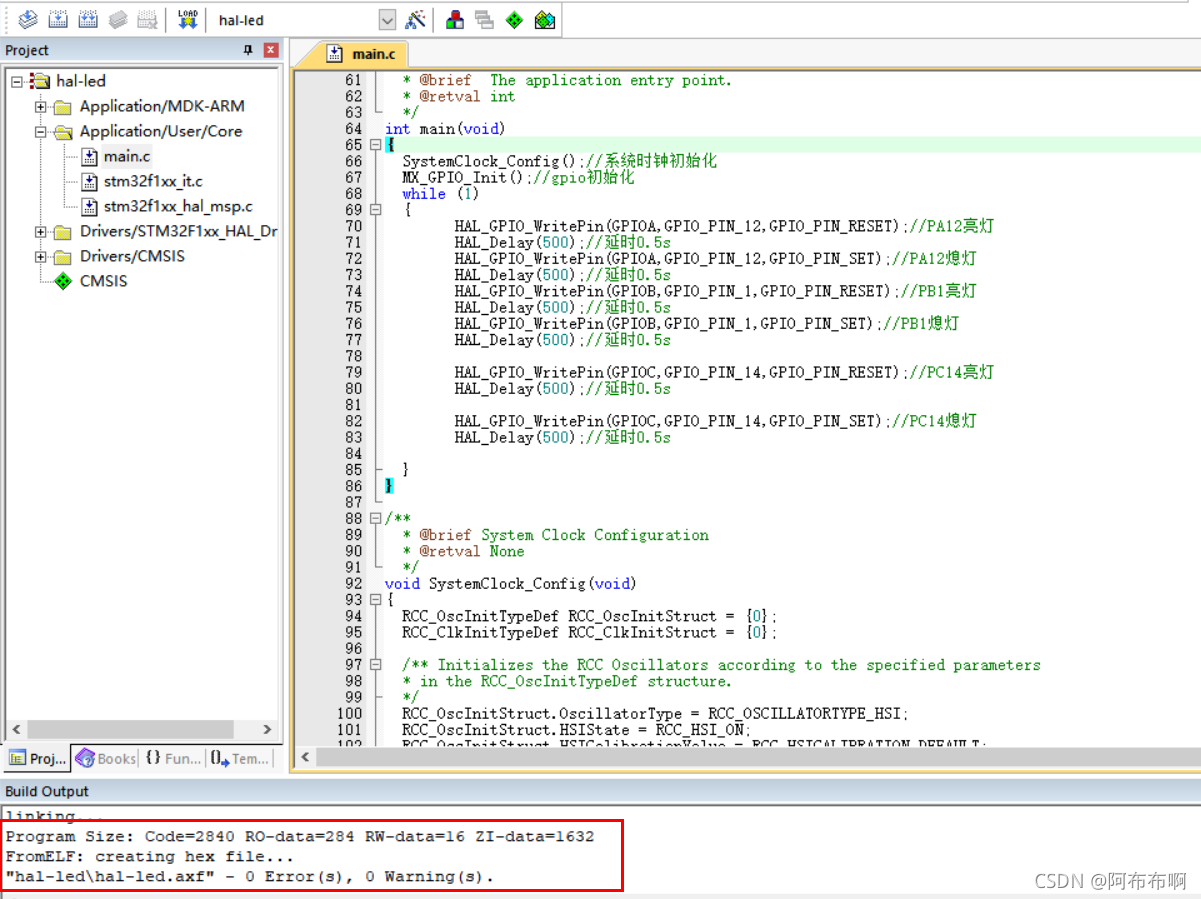
Task: Click editor horizontal scrollbar left arrow
Action: pyautogui.click(x=306, y=757)
